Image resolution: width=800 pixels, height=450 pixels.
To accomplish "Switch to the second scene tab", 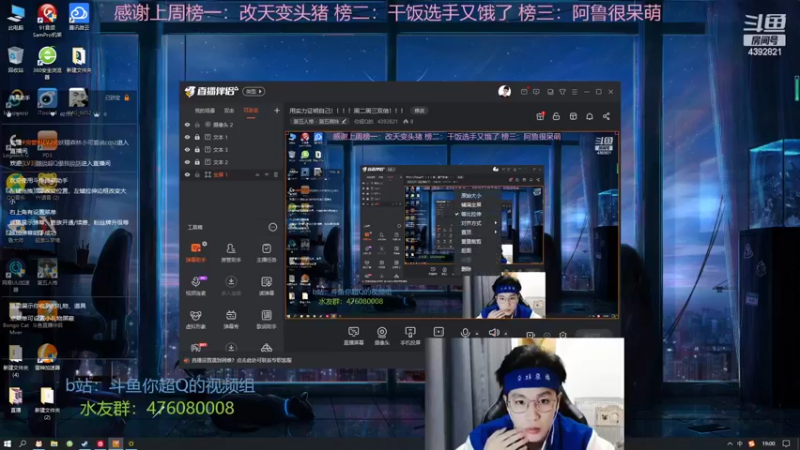I will coord(229,111).
